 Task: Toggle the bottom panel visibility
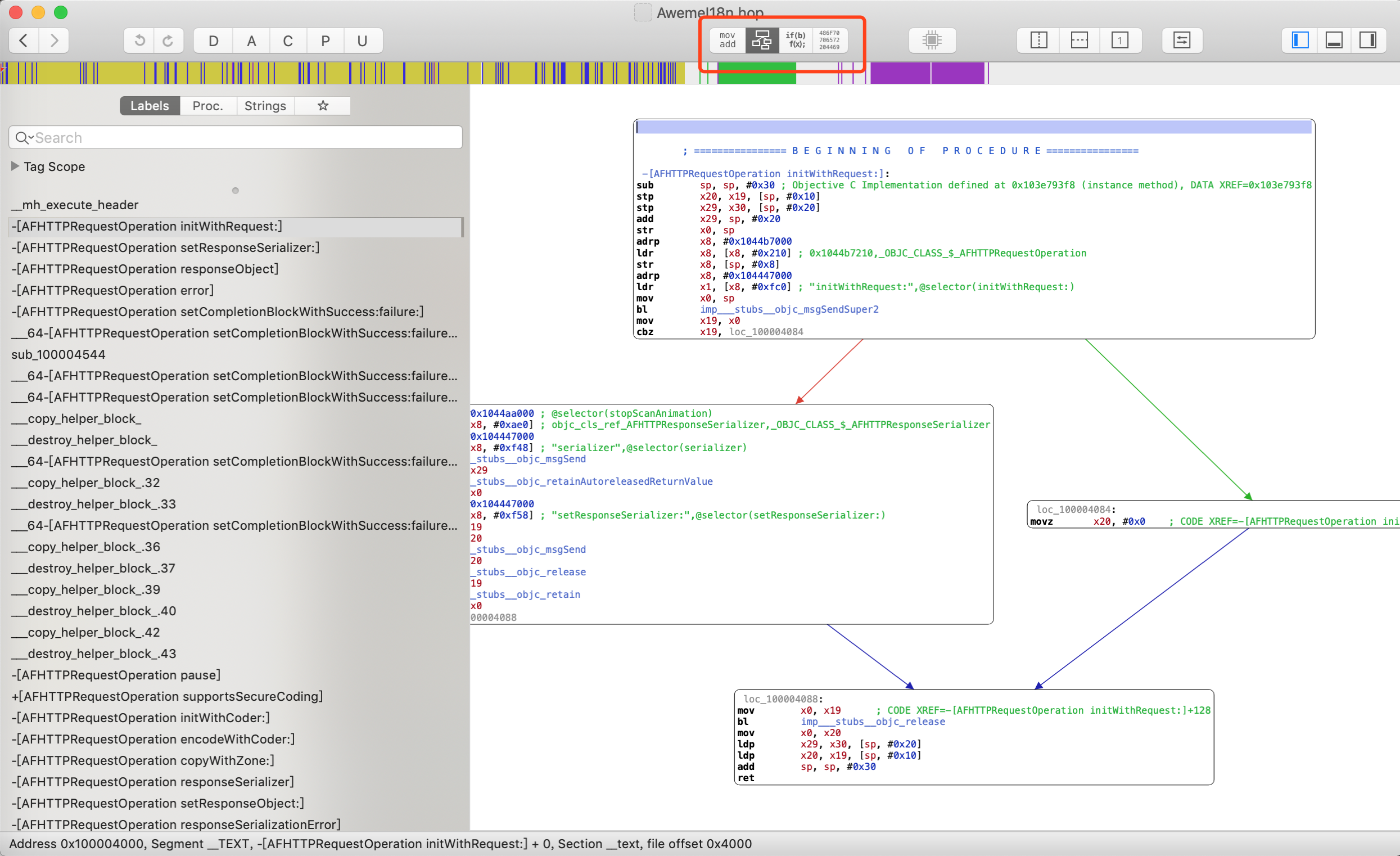pos(1334,40)
